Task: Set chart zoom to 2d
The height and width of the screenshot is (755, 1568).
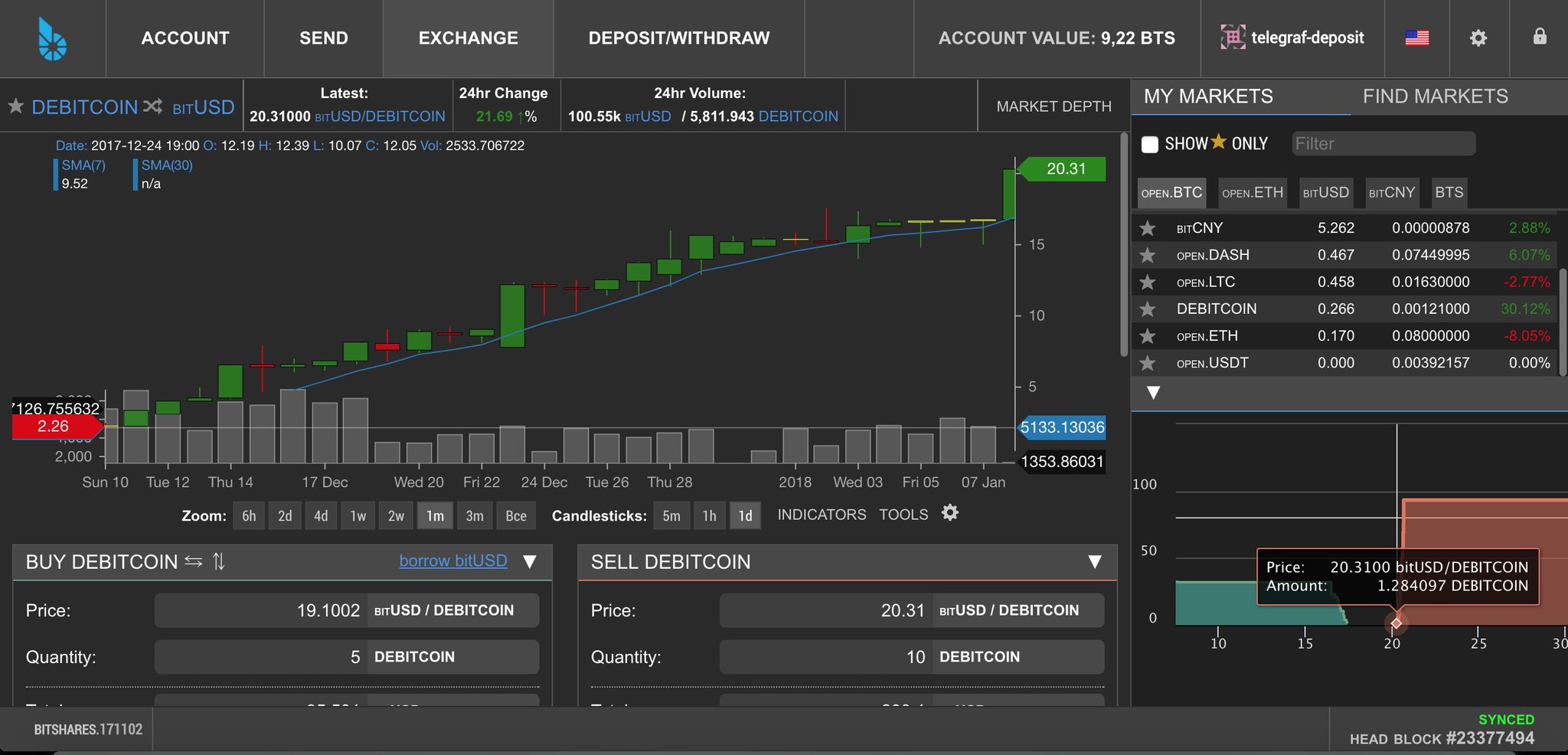Action: (x=285, y=515)
